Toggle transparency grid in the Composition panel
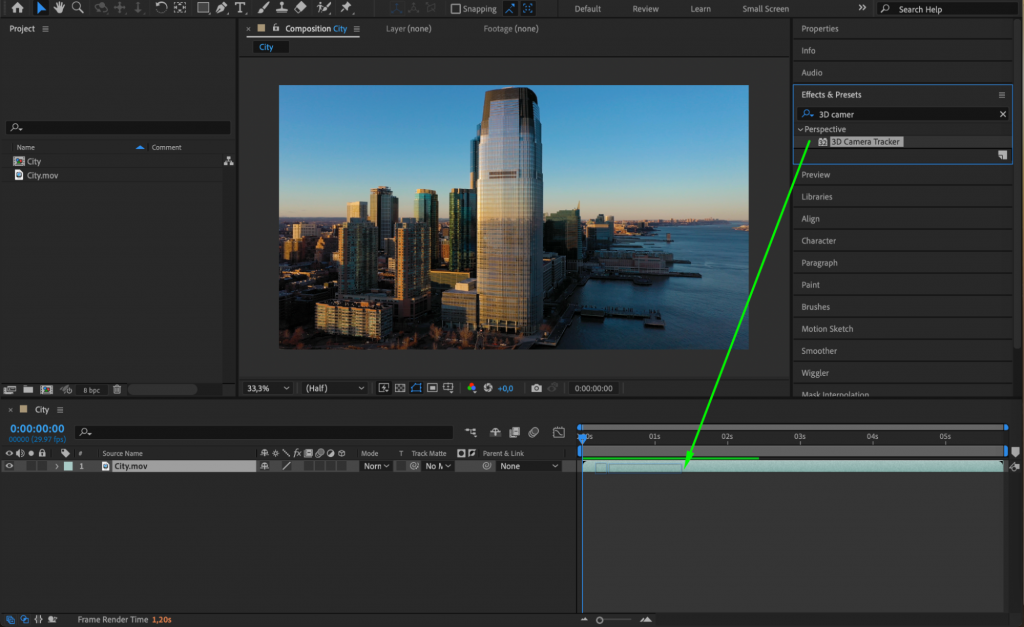Image resolution: width=1024 pixels, height=627 pixels. (x=400, y=388)
